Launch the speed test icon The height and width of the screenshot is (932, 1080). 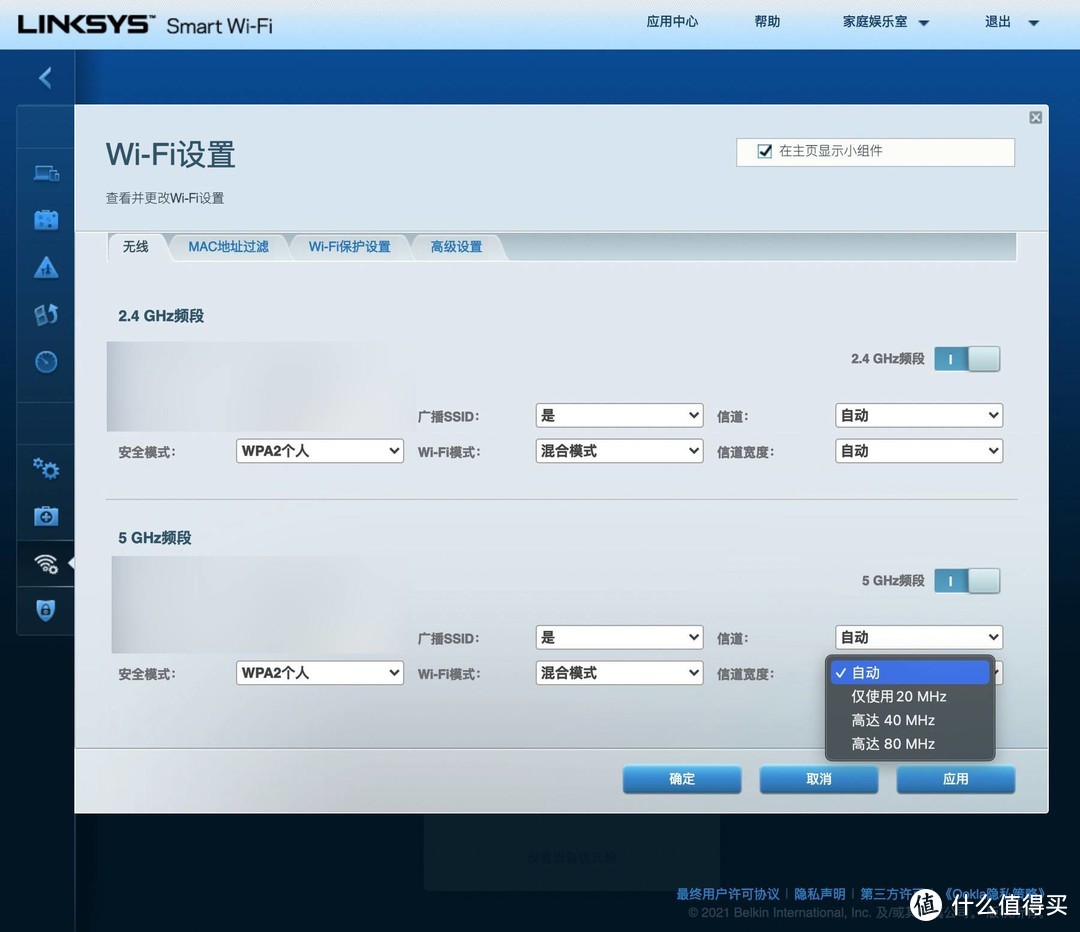pos(45,361)
